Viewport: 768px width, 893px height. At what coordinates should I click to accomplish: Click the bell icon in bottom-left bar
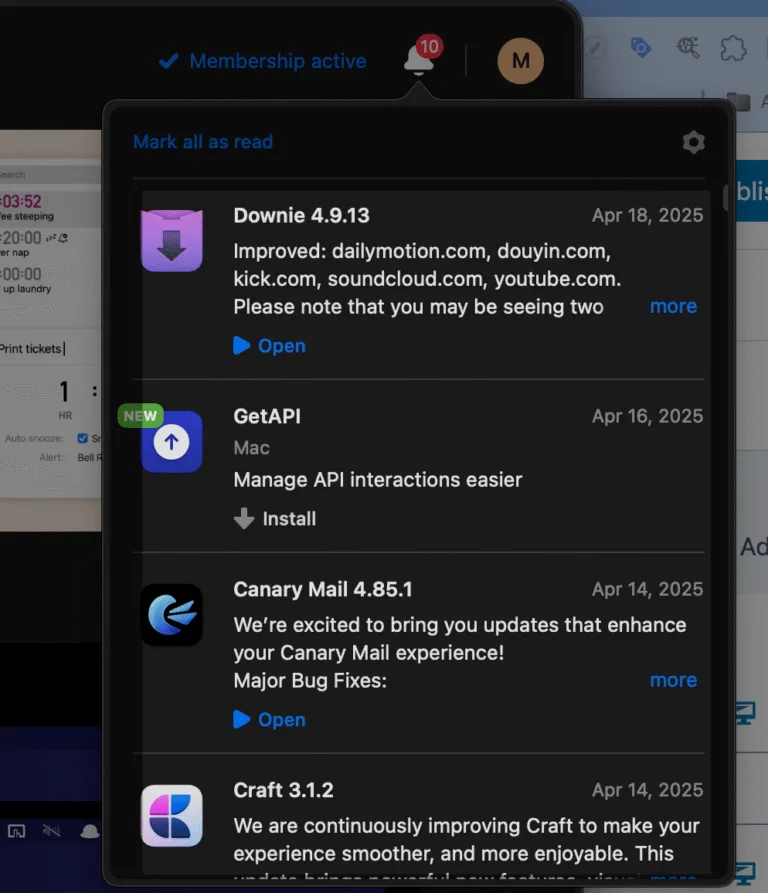[89, 831]
